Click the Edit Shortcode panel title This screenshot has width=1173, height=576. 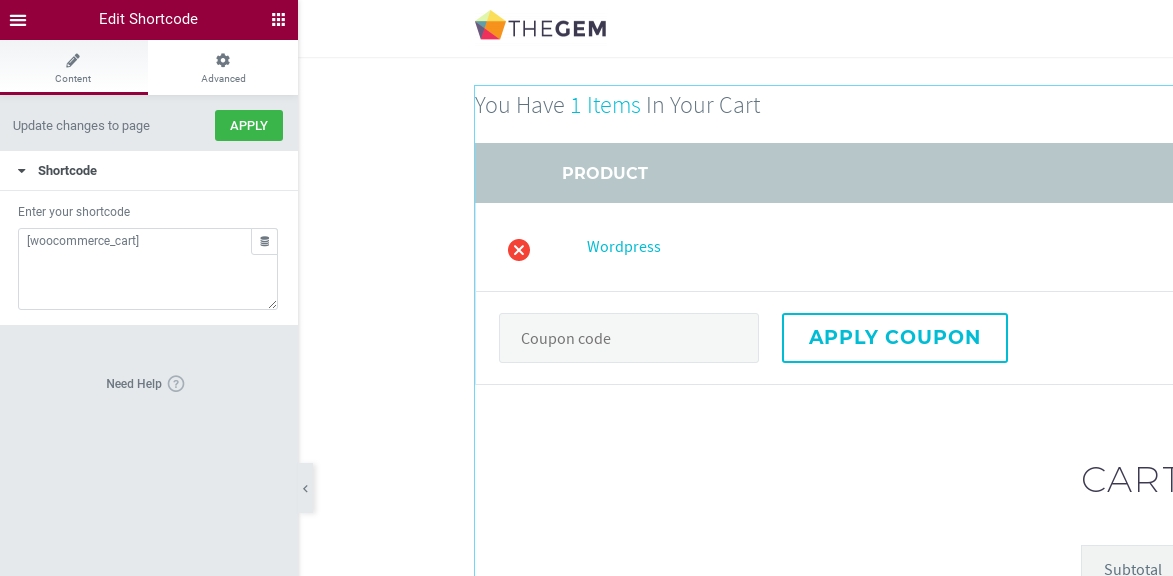[148, 20]
